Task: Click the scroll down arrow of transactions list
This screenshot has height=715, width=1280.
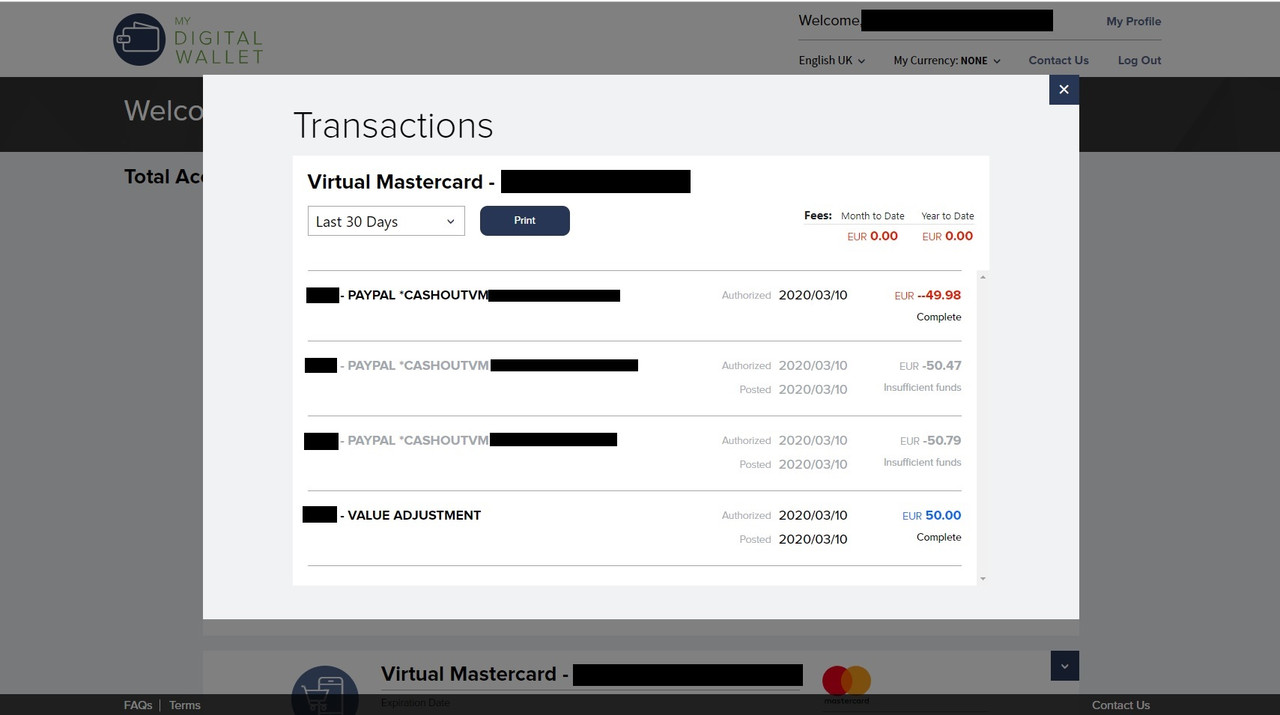Action: click(983, 579)
